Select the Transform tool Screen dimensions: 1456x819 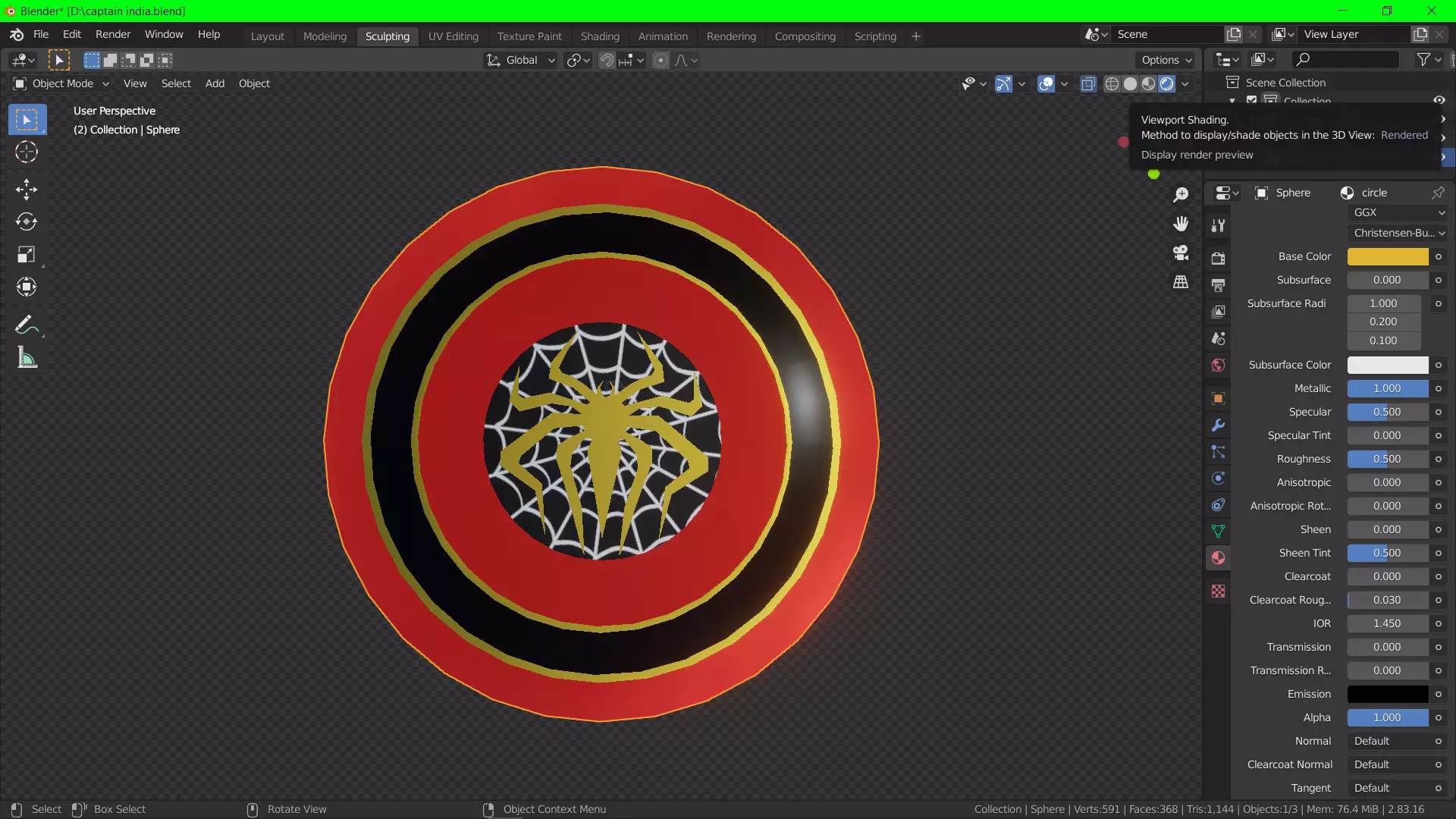(27, 287)
